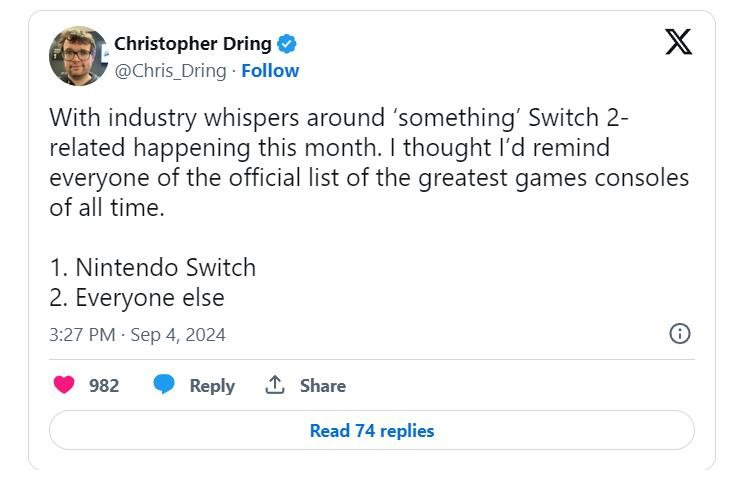Click the reply speech bubble icon
The image size is (743, 486).
pyautogui.click(x=164, y=385)
